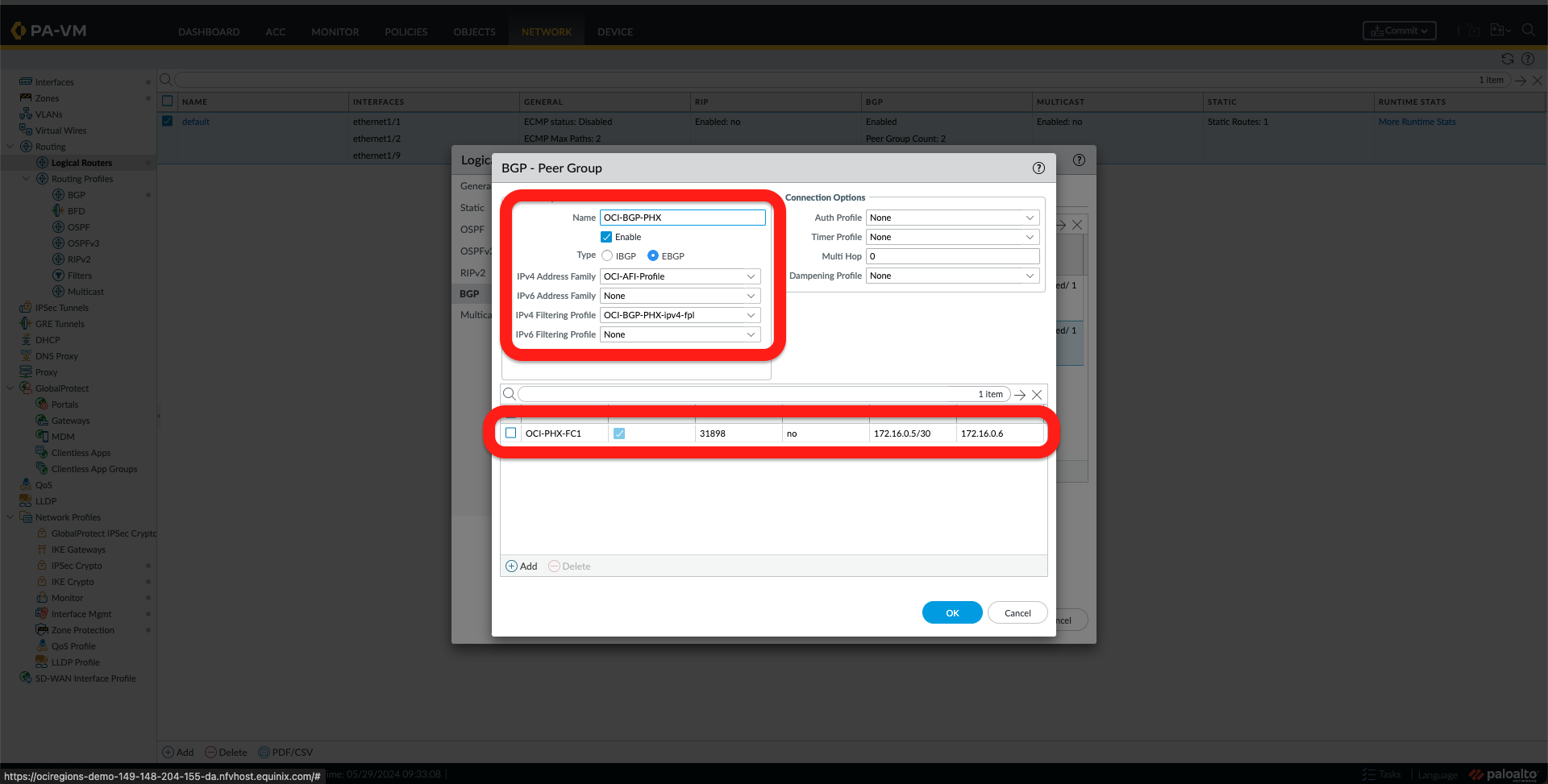This screenshot has width=1548, height=784.
Task: Cancel the BGP Peer Group dialog
Action: click(x=1017, y=613)
